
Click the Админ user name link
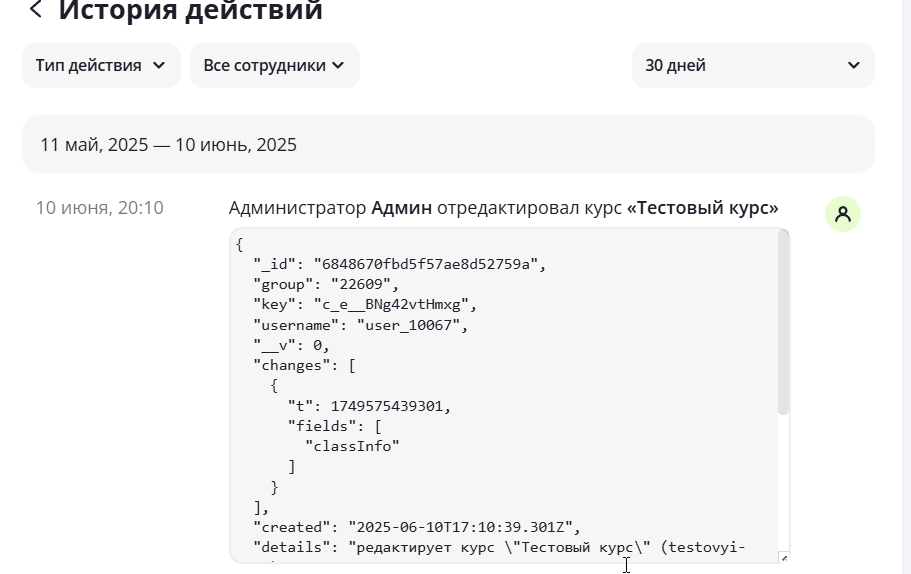tap(401, 207)
